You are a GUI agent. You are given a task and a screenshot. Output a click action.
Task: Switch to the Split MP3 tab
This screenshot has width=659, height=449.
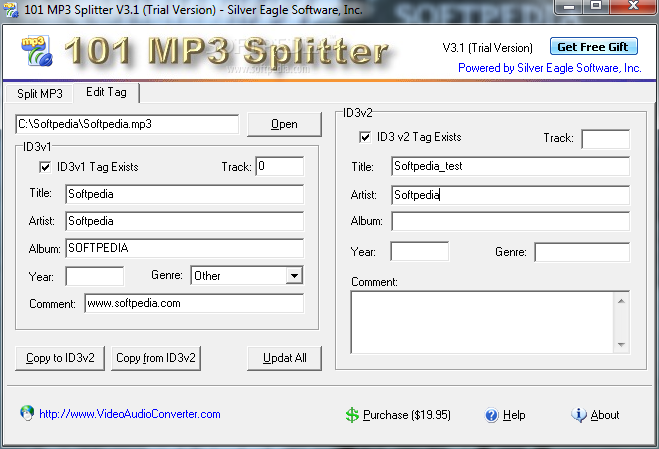click(x=40, y=93)
